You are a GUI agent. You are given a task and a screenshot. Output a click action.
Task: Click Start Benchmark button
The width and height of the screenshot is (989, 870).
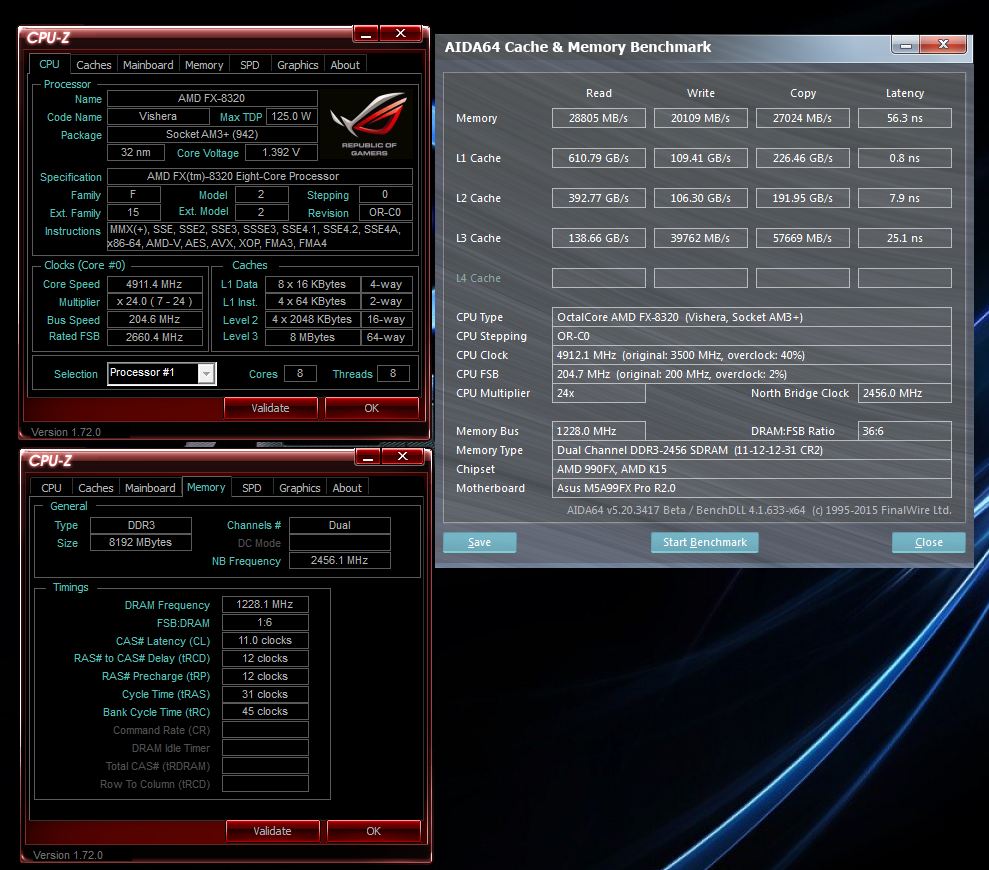705,543
